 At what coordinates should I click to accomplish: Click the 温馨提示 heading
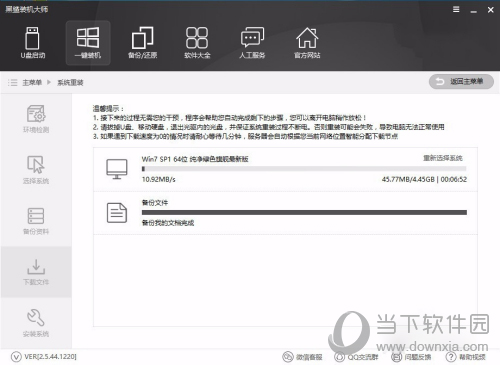click(x=108, y=108)
